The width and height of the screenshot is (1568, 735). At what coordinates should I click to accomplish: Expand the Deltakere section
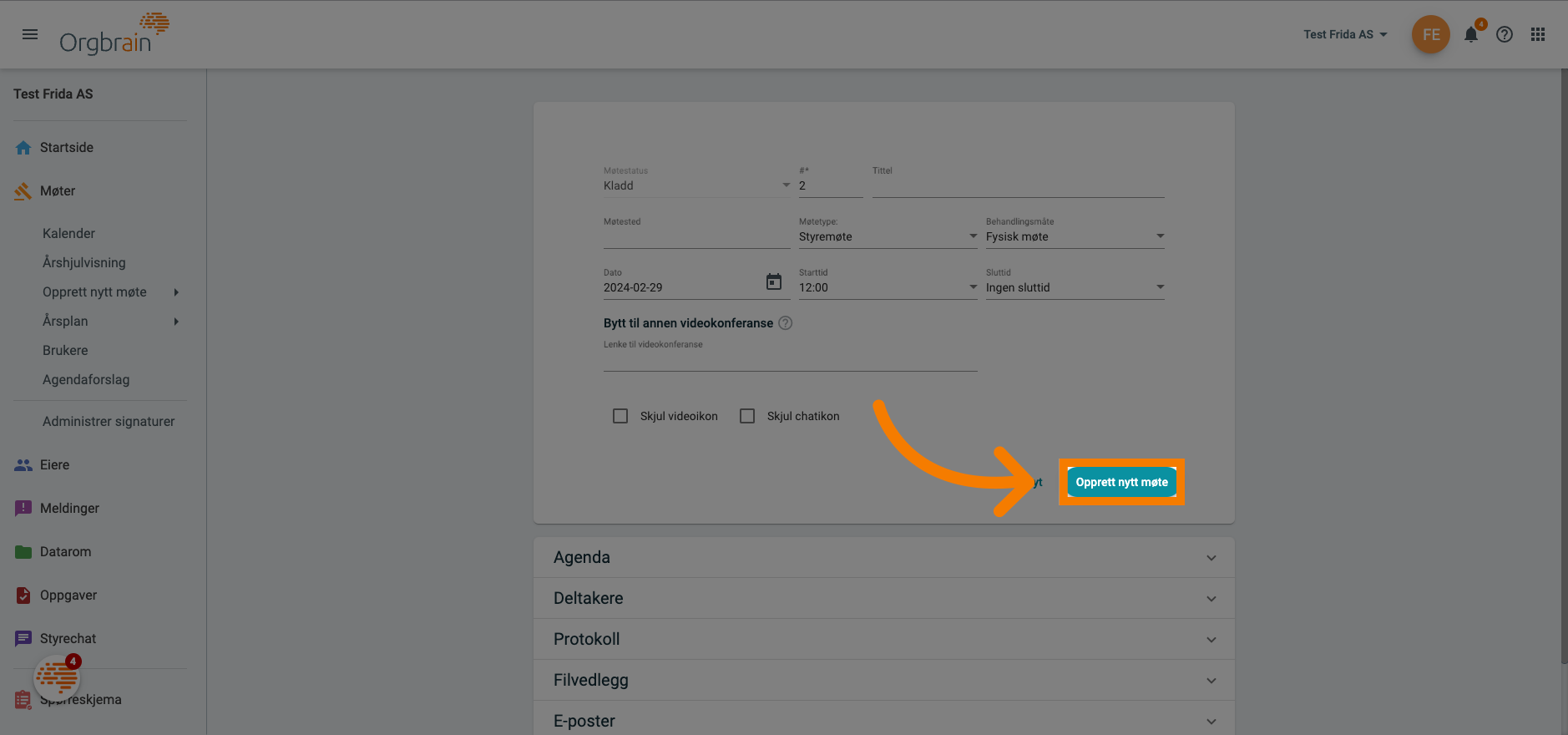tap(883, 598)
